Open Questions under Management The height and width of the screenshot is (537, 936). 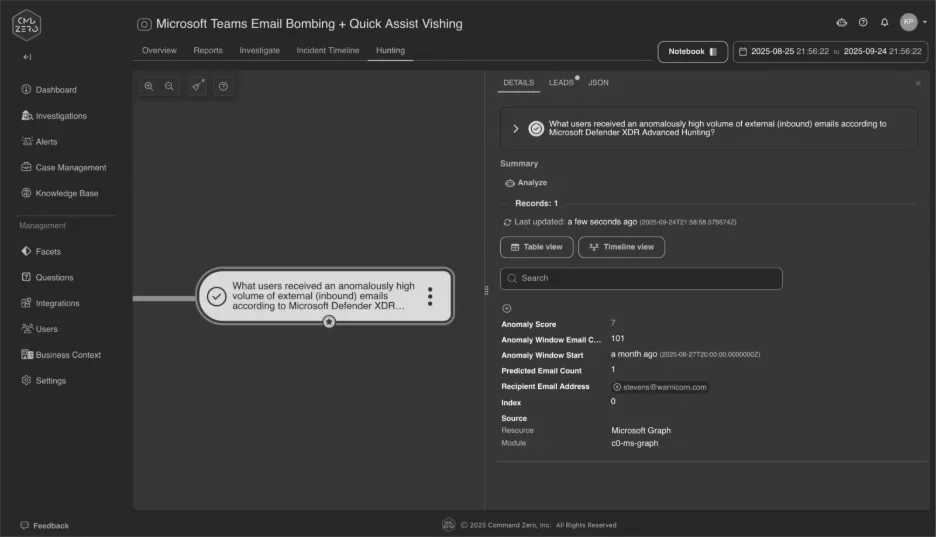coord(47,277)
